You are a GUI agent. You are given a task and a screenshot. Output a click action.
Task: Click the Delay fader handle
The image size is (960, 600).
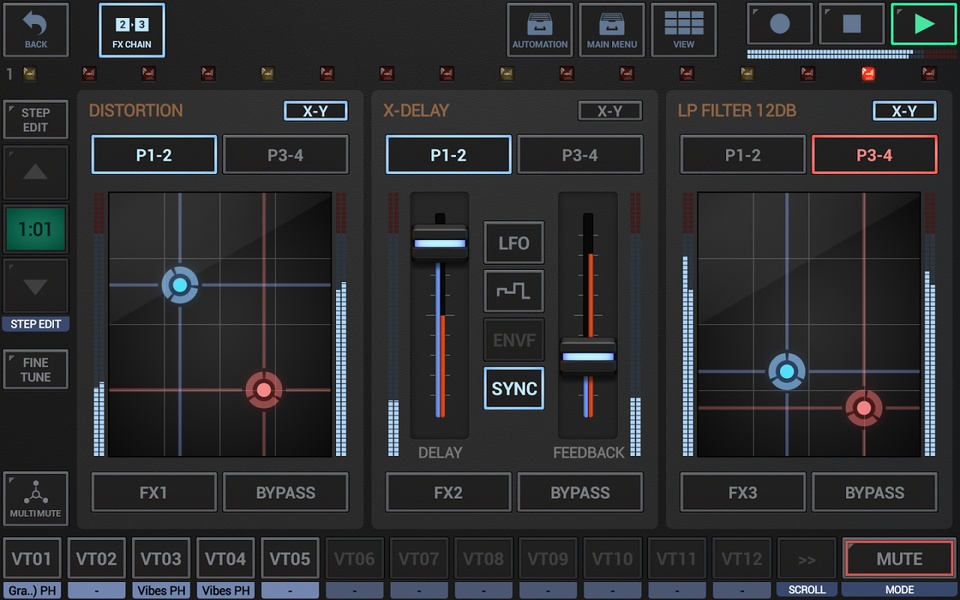click(x=440, y=243)
